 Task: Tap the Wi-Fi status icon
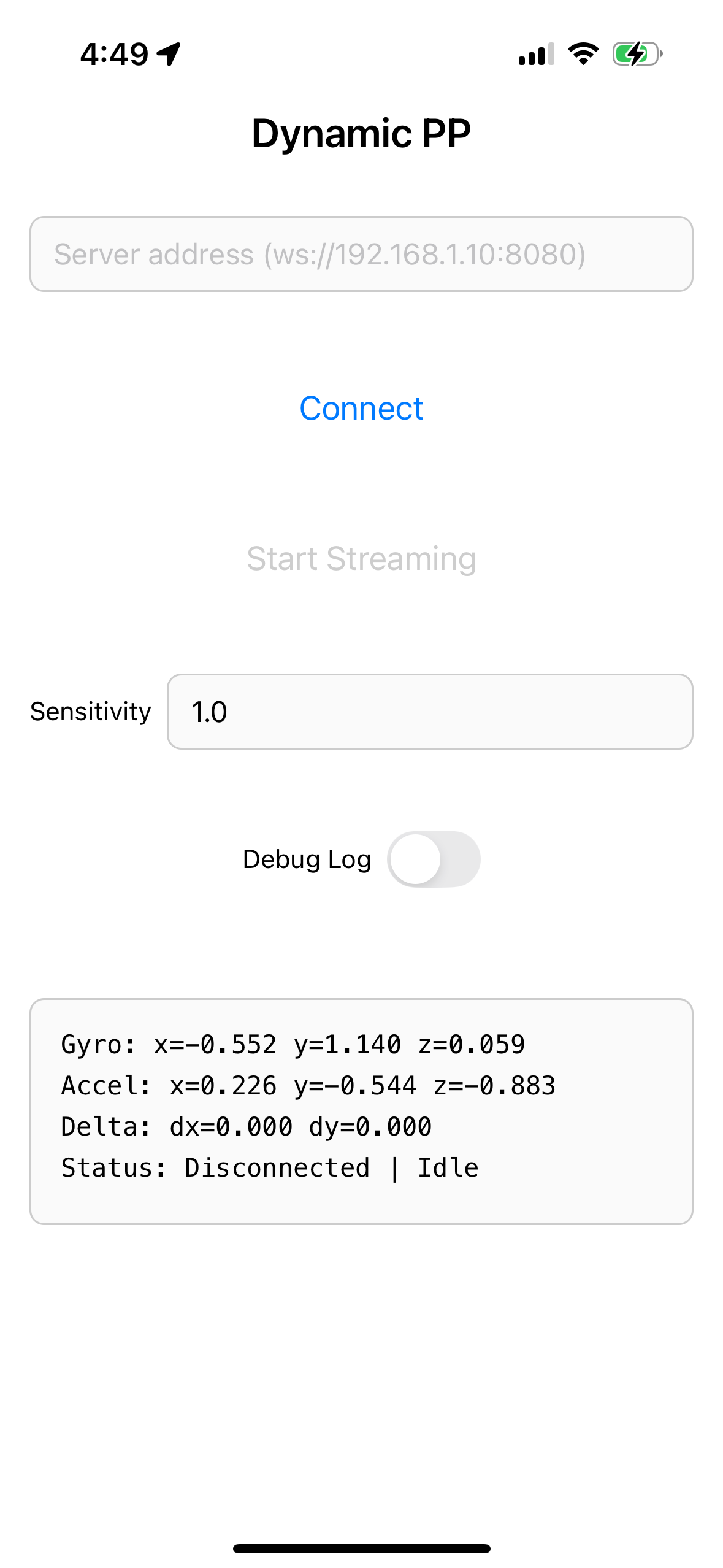click(x=583, y=54)
